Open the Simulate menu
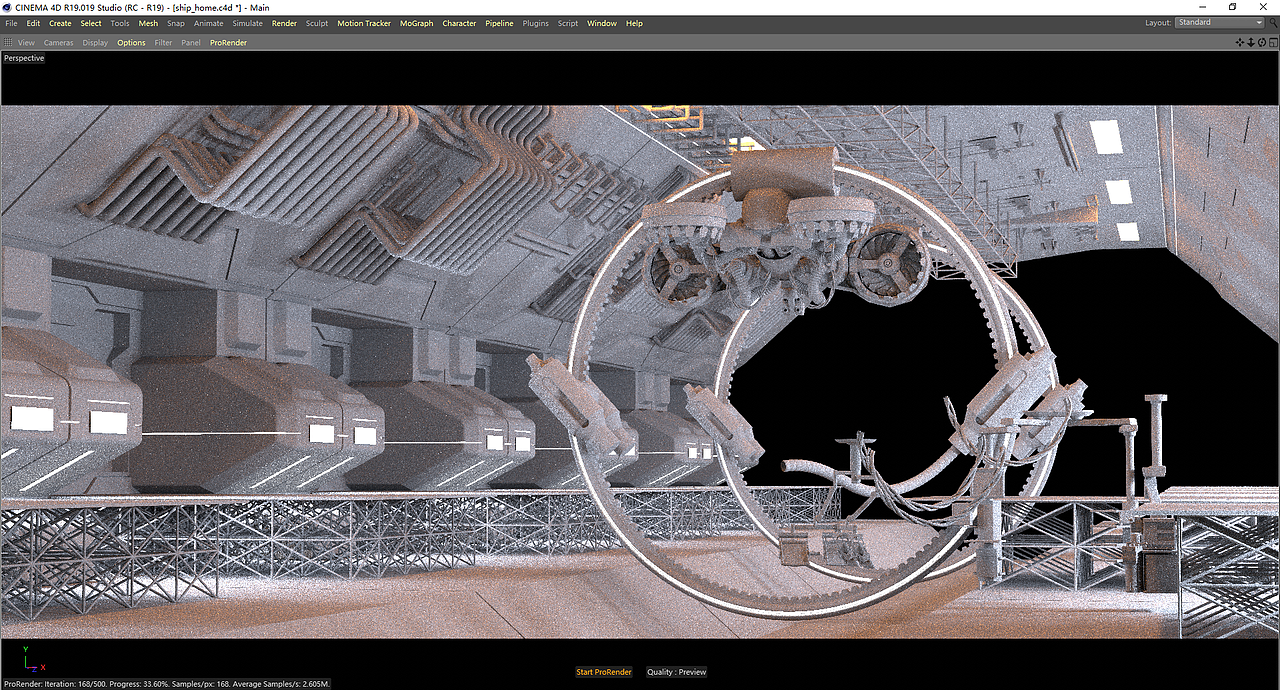Screen dimensions: 1280x690 point(247,23)
